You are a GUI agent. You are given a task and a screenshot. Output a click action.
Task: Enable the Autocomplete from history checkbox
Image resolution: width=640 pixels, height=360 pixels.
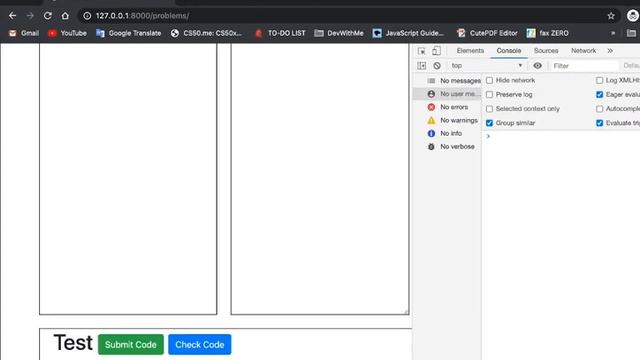[599, 109]
